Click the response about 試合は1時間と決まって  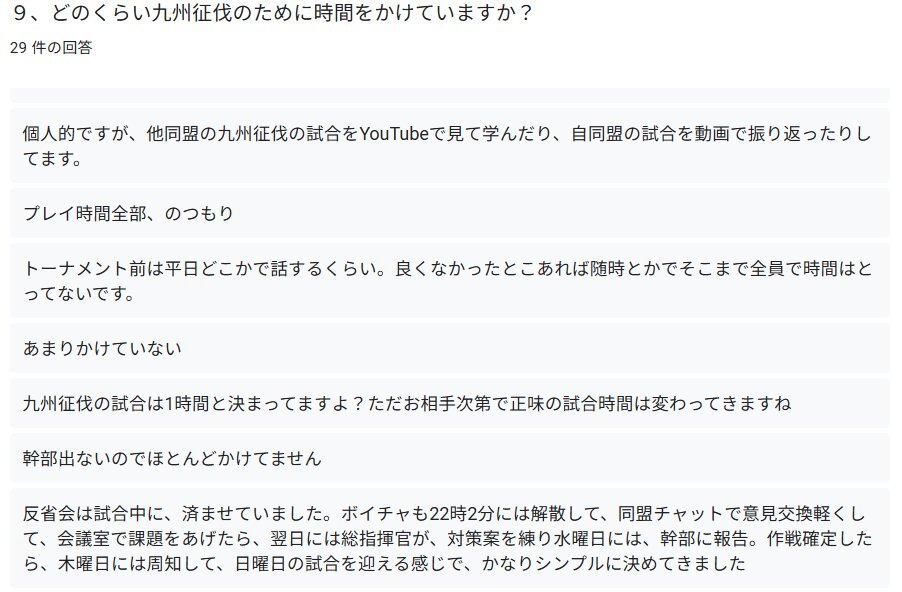click(450, 403)
